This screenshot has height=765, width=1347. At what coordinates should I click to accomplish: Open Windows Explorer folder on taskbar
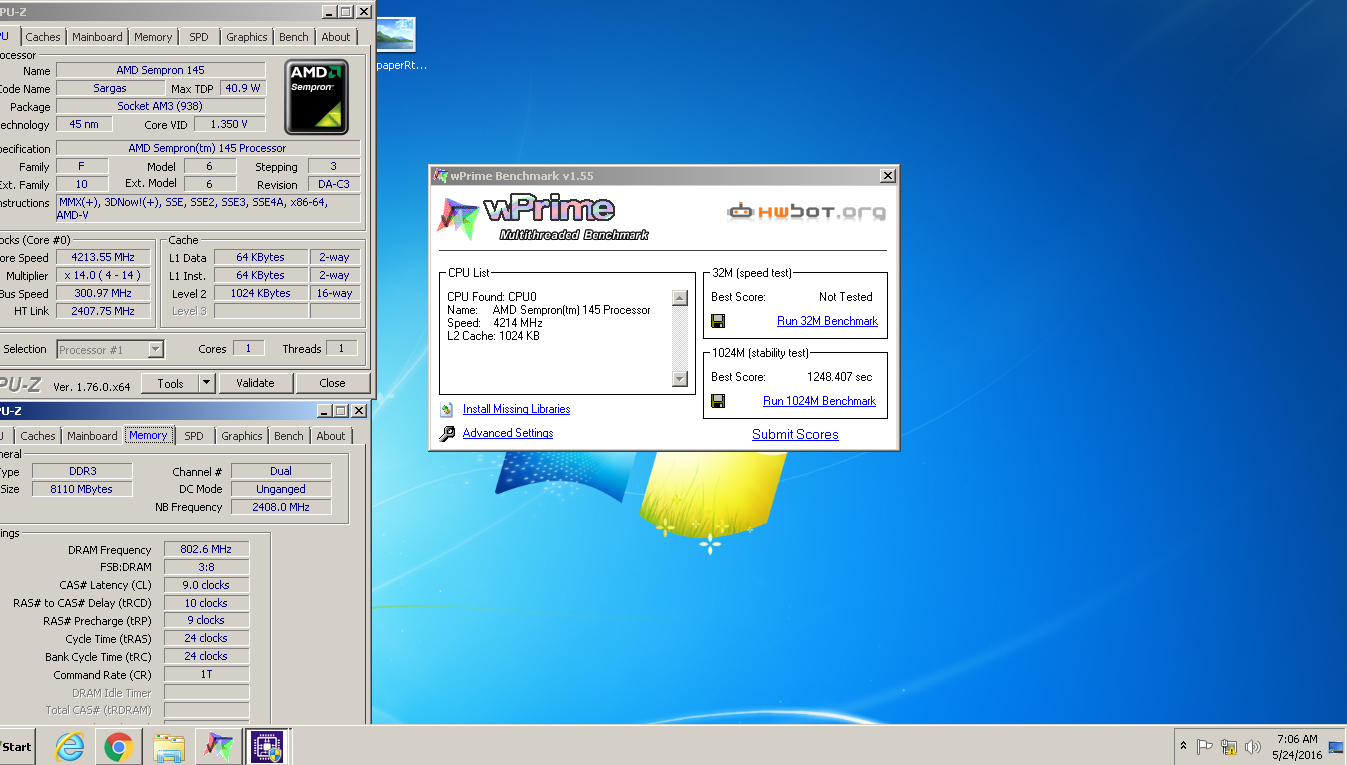pyautogui.click(x=169, y=746)
